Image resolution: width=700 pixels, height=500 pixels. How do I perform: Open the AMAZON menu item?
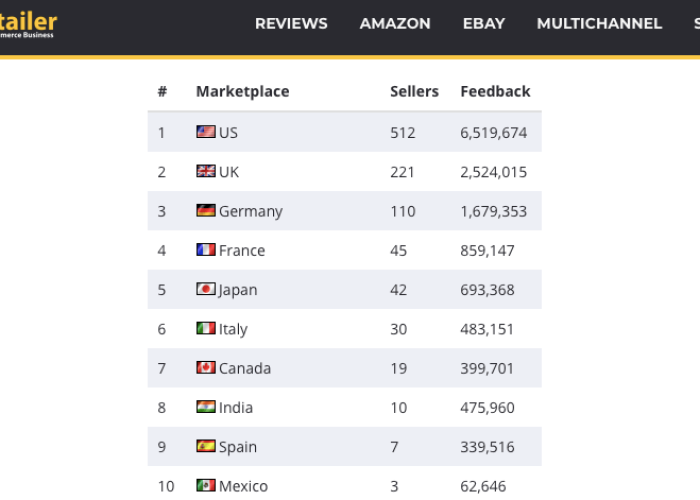pos(395,24)
